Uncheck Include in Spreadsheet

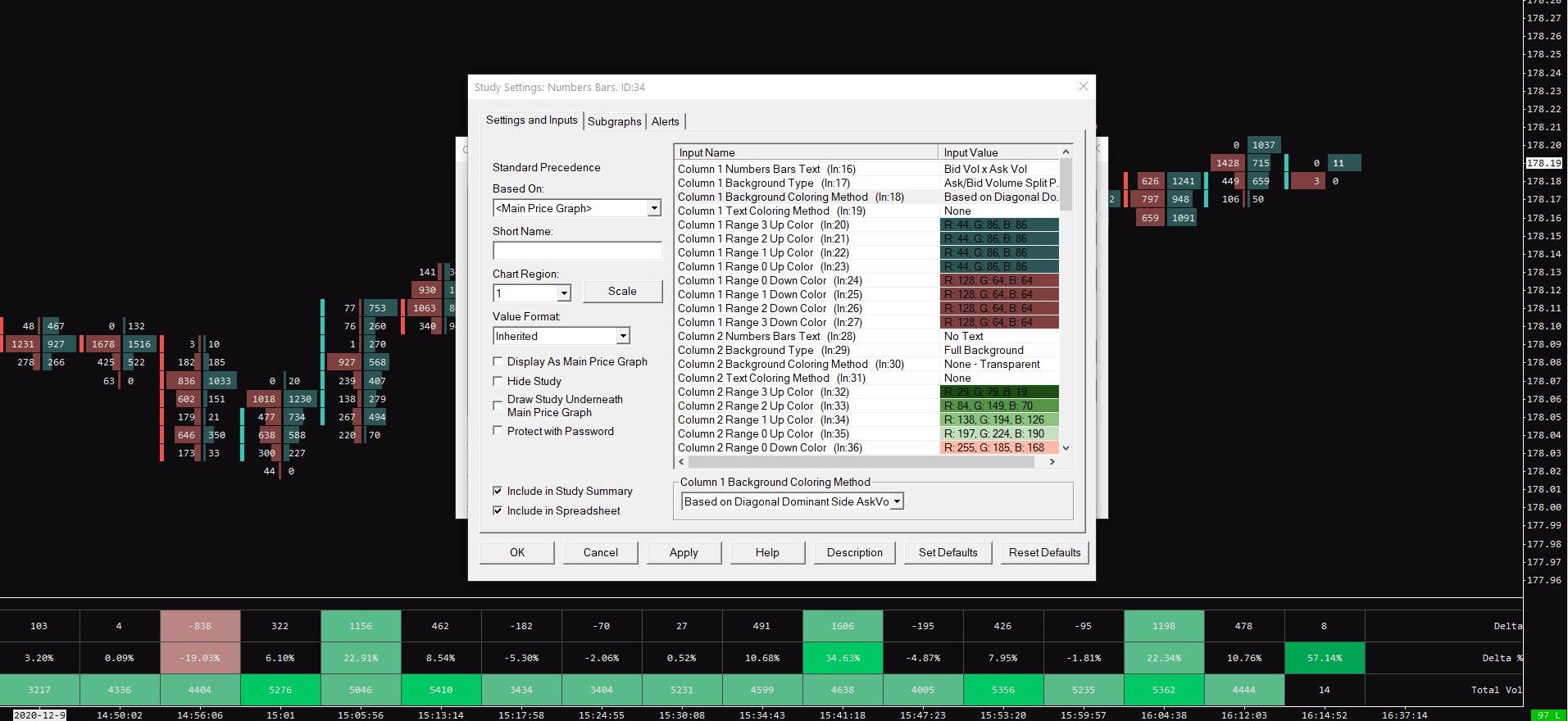498,510
